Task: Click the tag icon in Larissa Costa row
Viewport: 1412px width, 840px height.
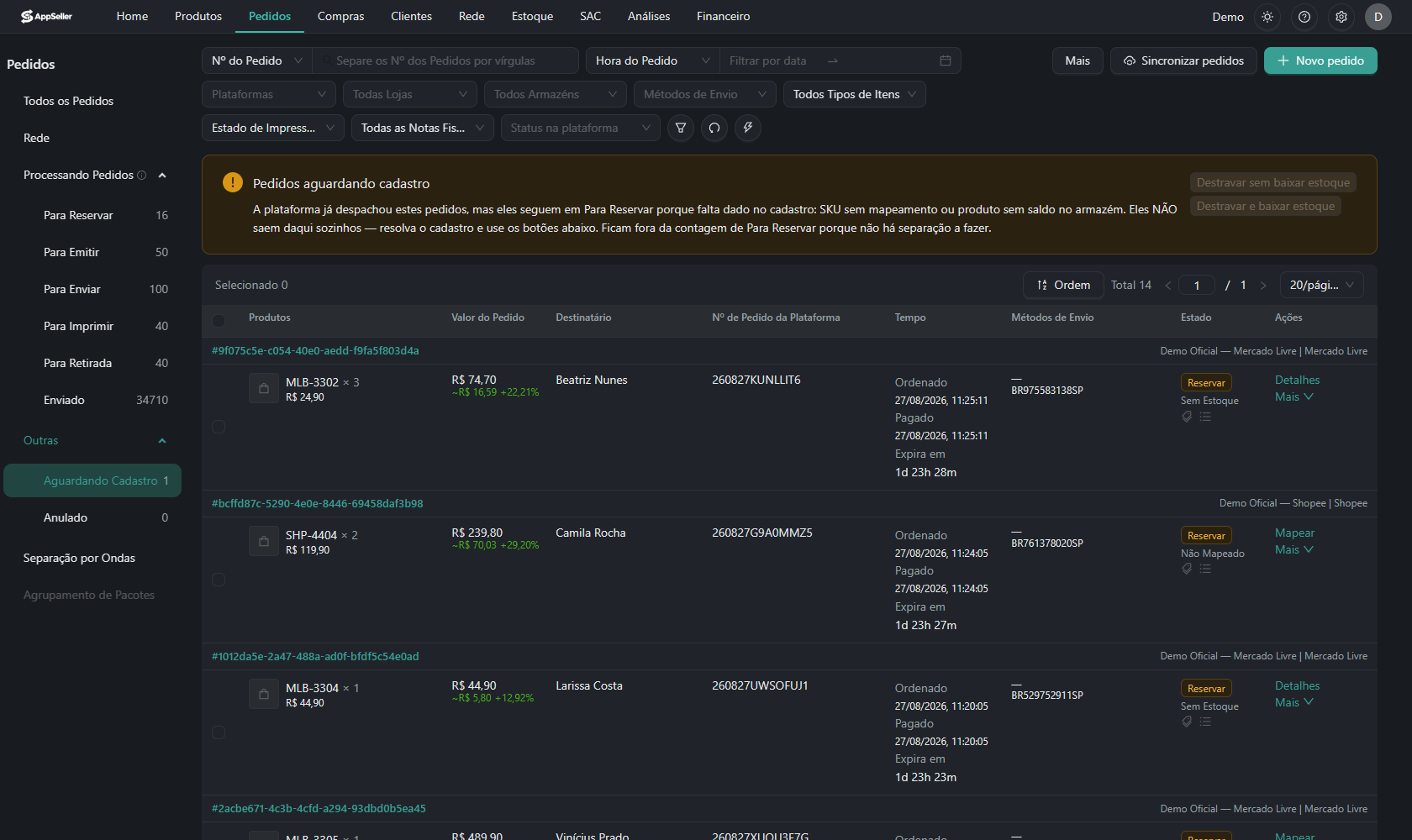Action: point(1187,722)
